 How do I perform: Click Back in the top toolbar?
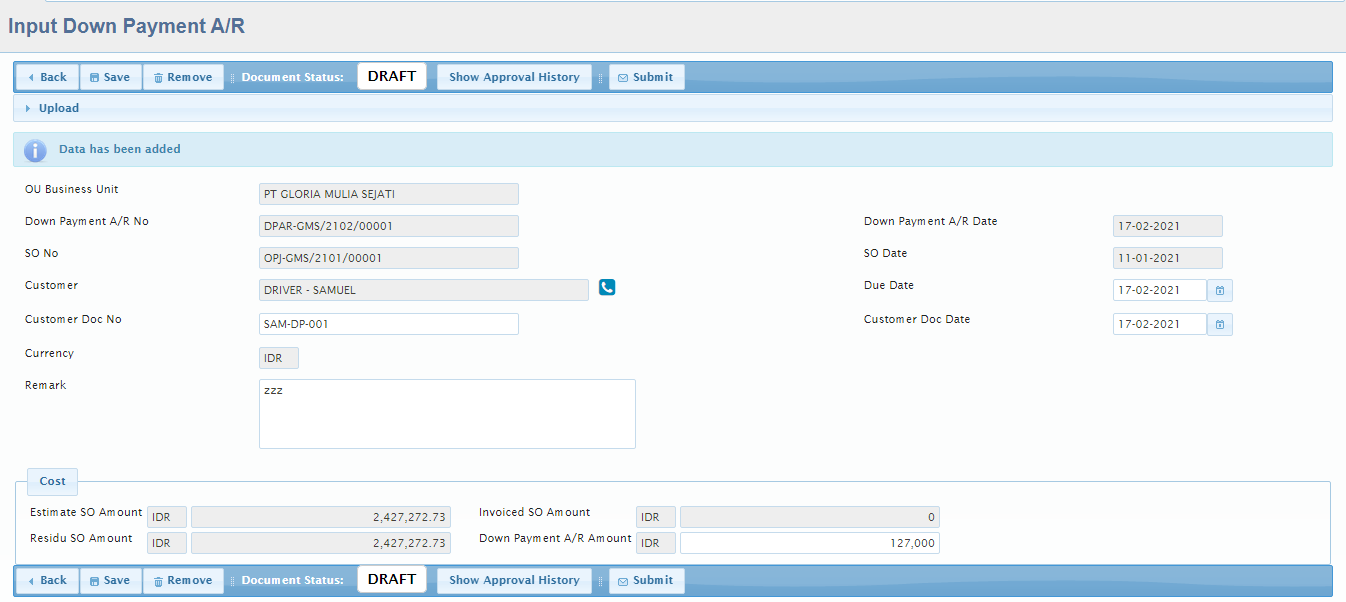(47, 77)
